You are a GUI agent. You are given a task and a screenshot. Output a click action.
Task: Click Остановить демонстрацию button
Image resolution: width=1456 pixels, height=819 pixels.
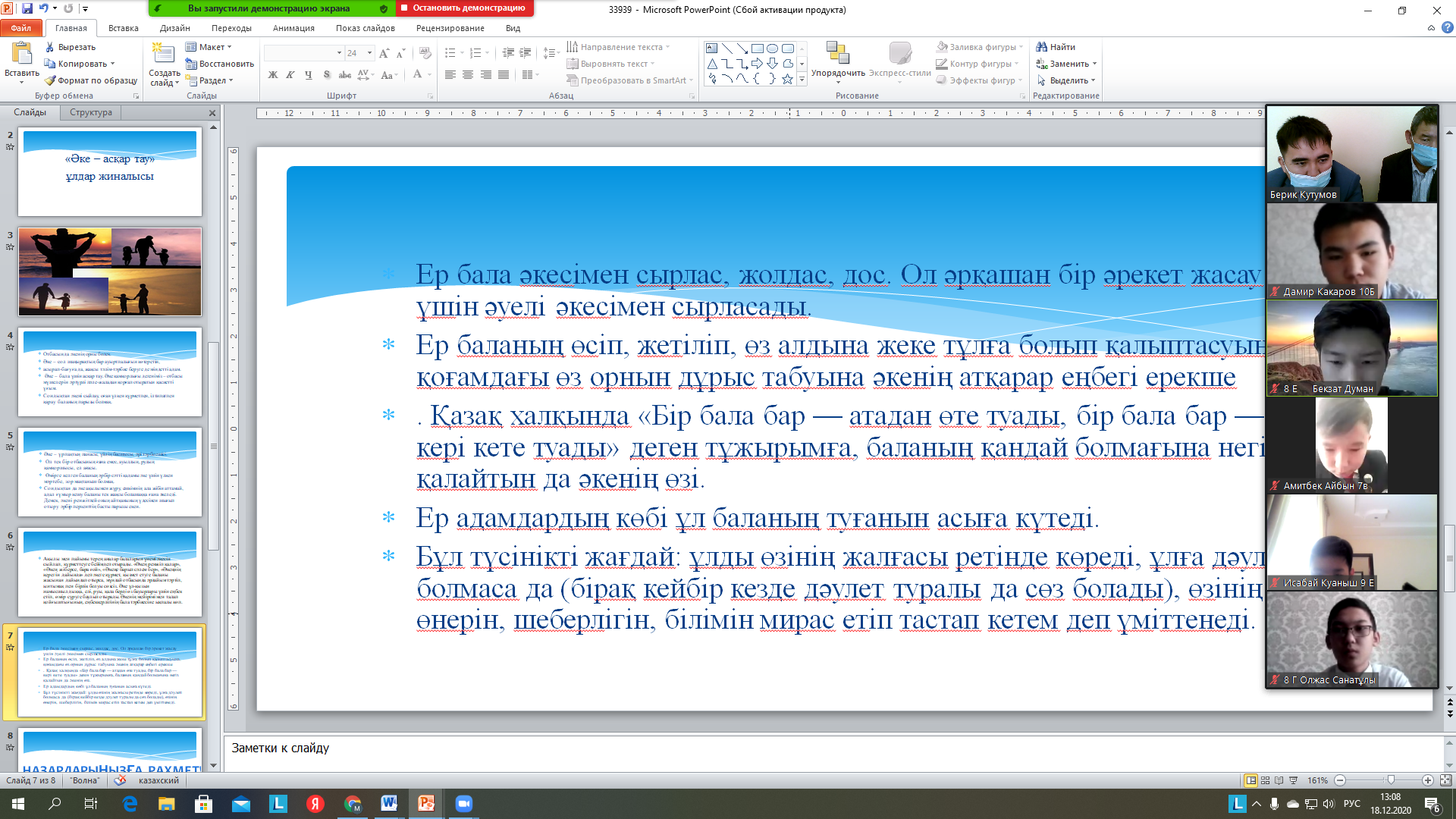click(x=464, y=8)
